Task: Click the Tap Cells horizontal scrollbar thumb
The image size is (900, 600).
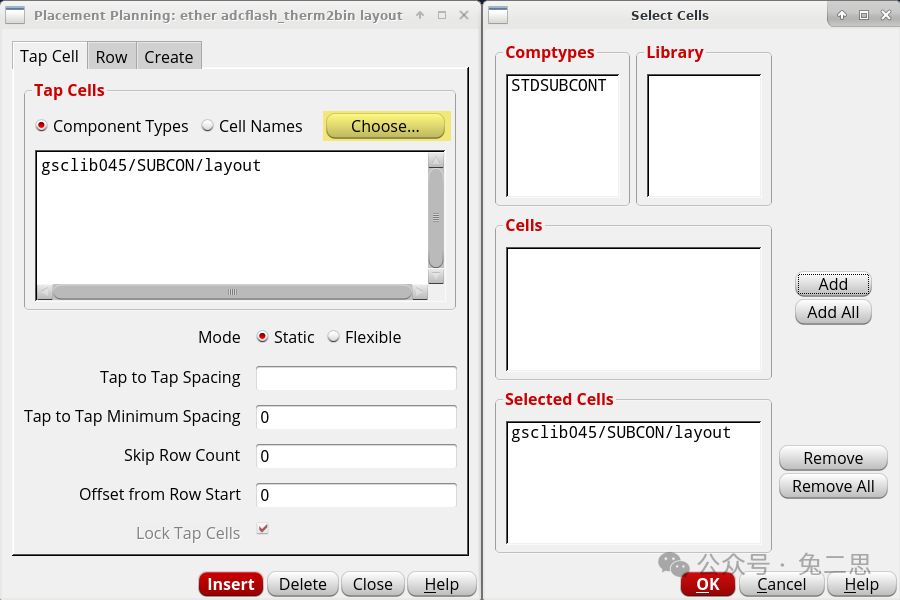Action: (x=232, y=292)
